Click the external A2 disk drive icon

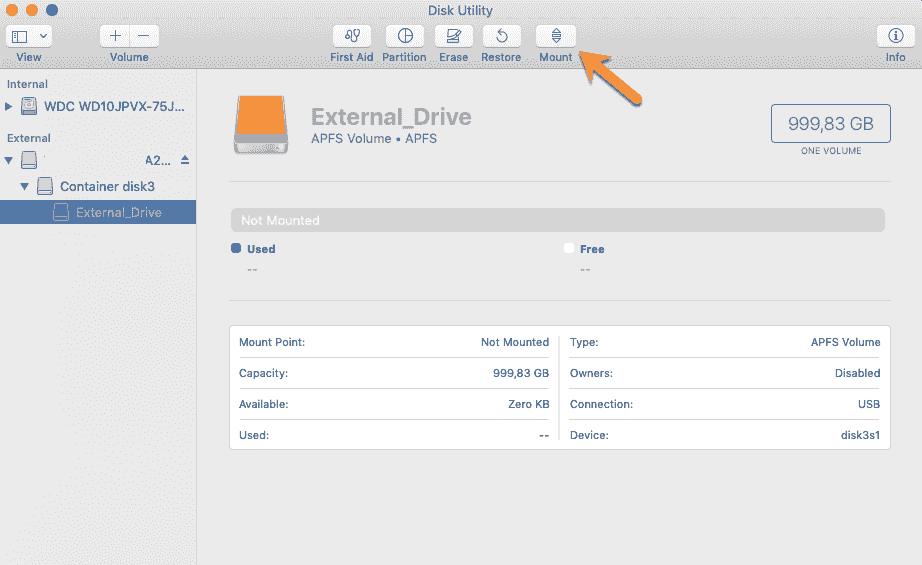pyautogui.click(x=29, y=160)
